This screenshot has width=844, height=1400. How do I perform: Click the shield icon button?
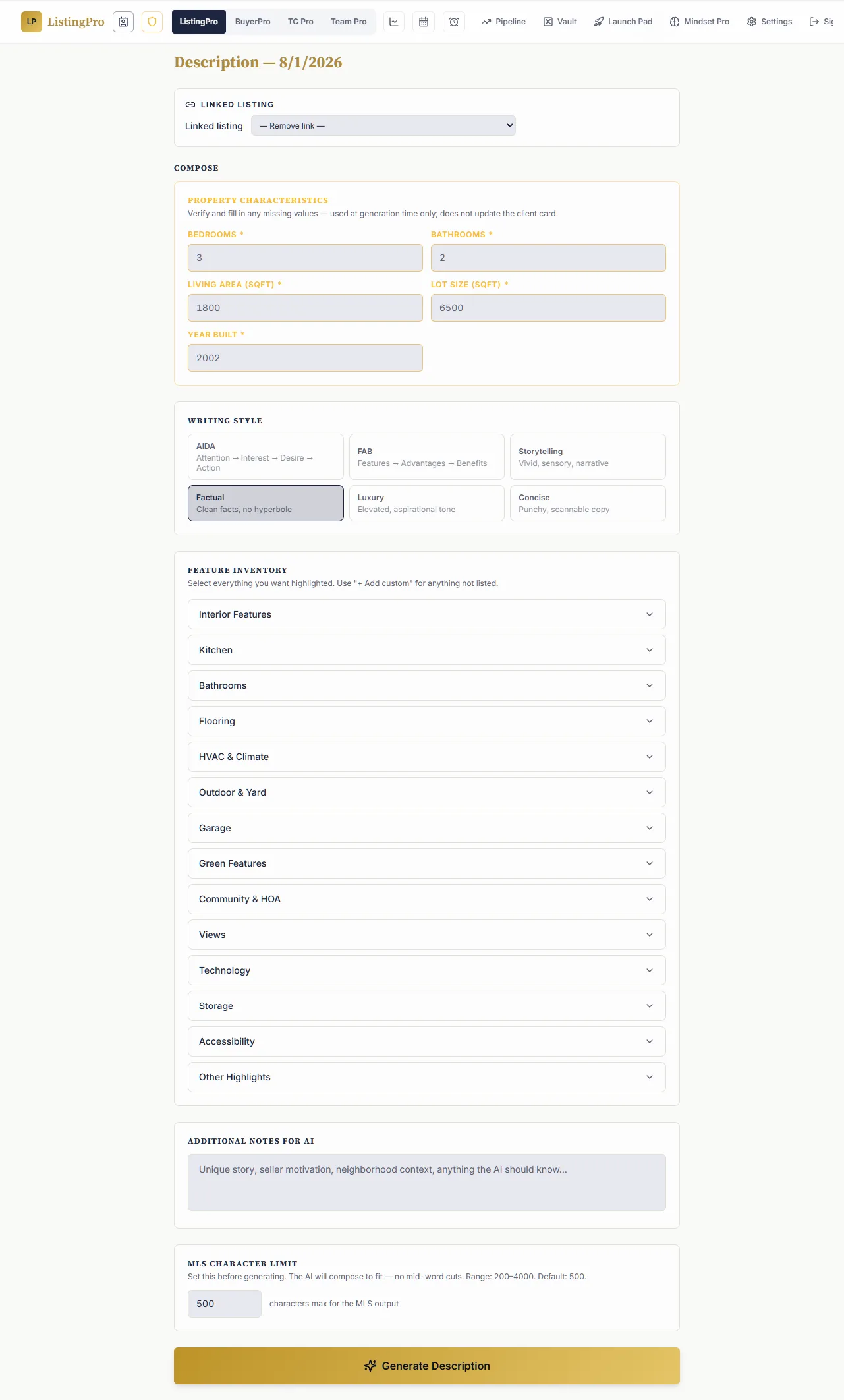coord(152,22)
